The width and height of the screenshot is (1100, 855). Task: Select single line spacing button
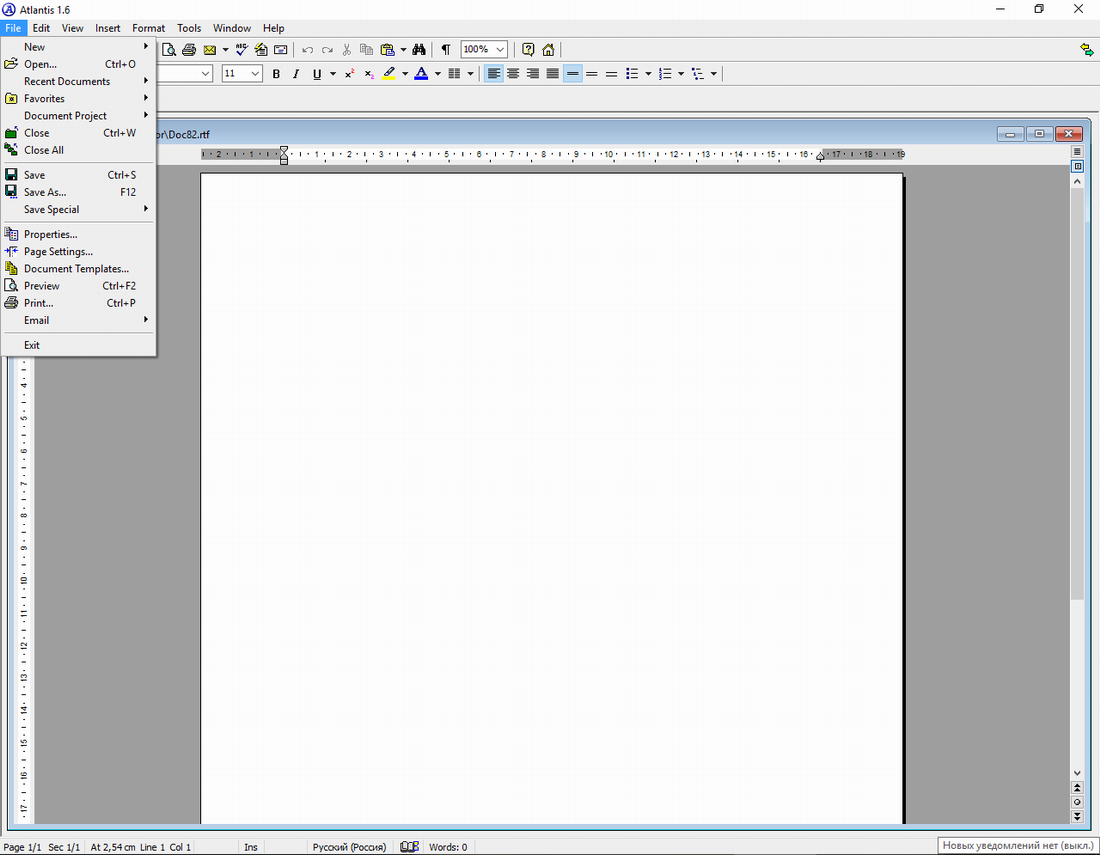click(x=572, y=74)
